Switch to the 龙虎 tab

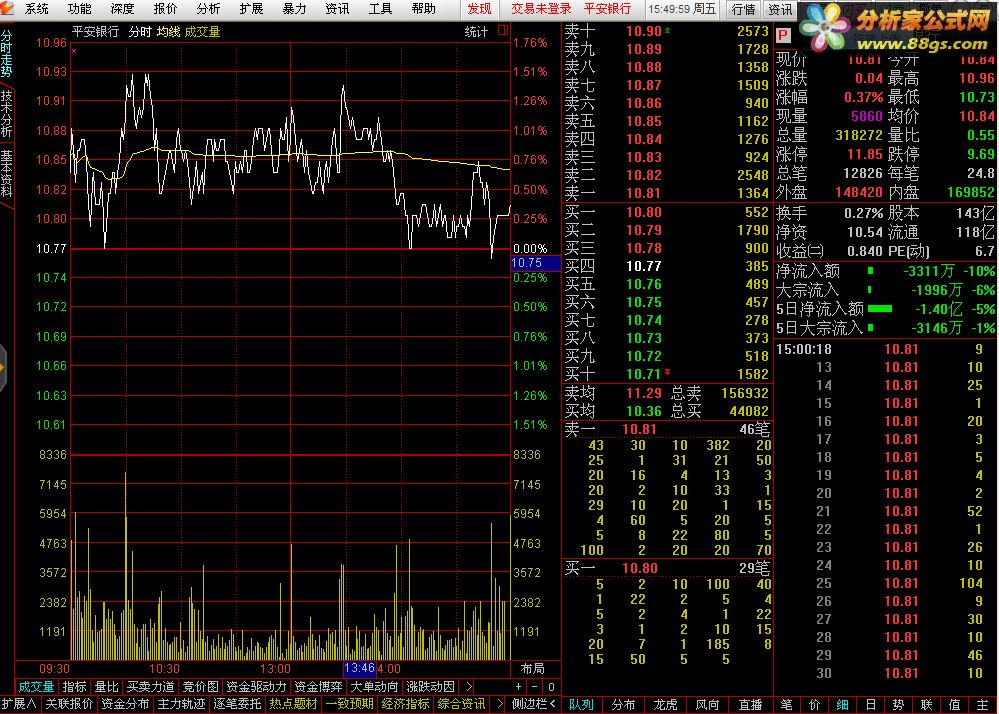(x=665, y=704)
